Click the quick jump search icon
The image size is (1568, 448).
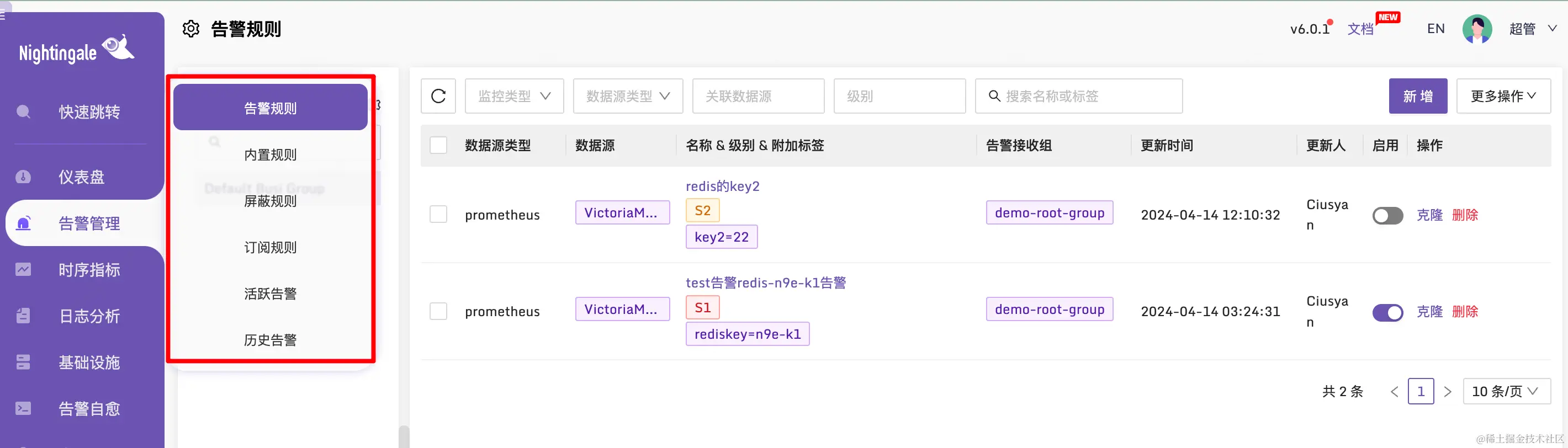coord(23,112)
